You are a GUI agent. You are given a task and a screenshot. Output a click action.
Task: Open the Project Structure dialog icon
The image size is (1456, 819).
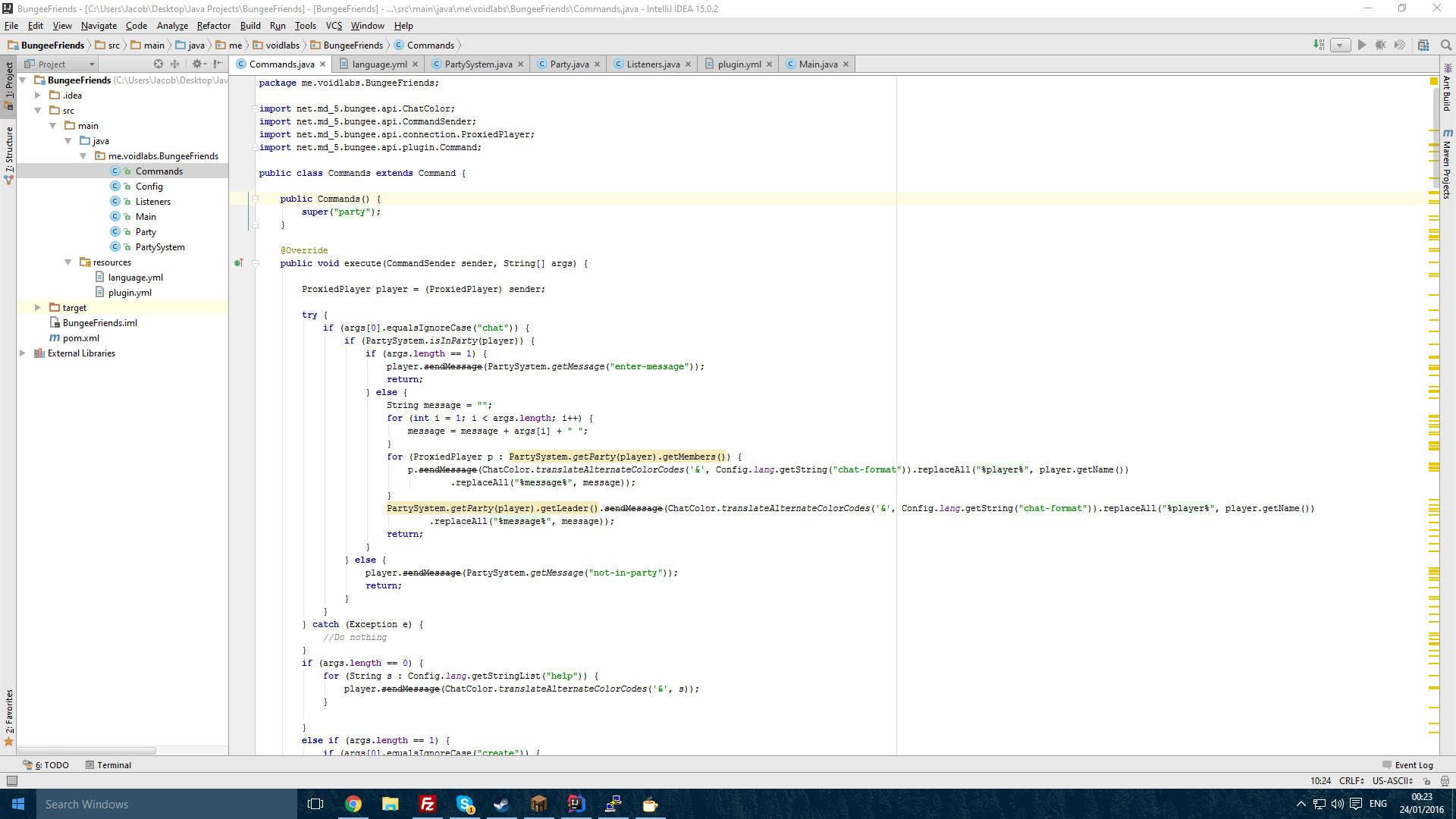pyautogui.click(x=1423, y=45)
